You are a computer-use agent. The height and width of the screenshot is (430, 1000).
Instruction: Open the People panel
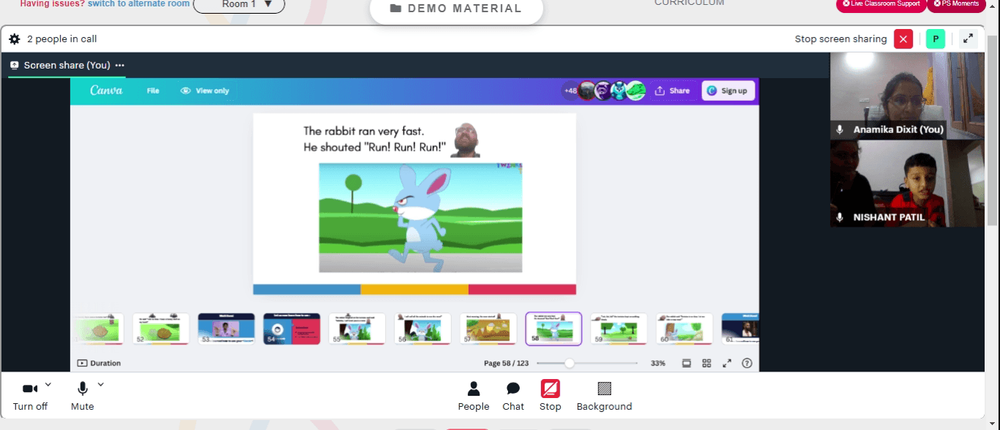[473, 396]
